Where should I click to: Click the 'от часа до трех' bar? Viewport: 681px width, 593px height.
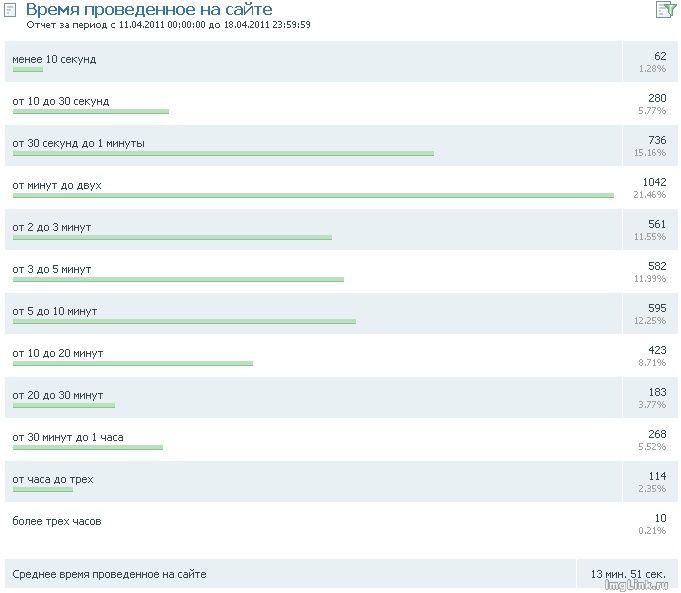(x=43, y=490)
